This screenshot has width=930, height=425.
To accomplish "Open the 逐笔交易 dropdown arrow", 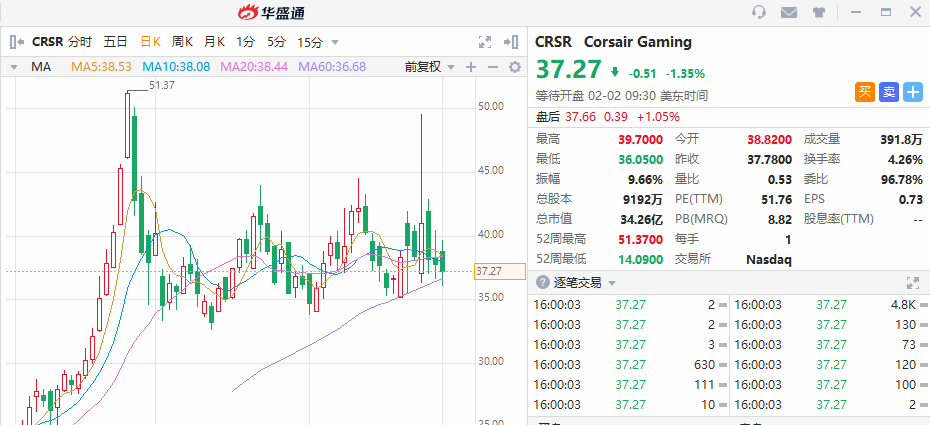I will tap(612, 283).
